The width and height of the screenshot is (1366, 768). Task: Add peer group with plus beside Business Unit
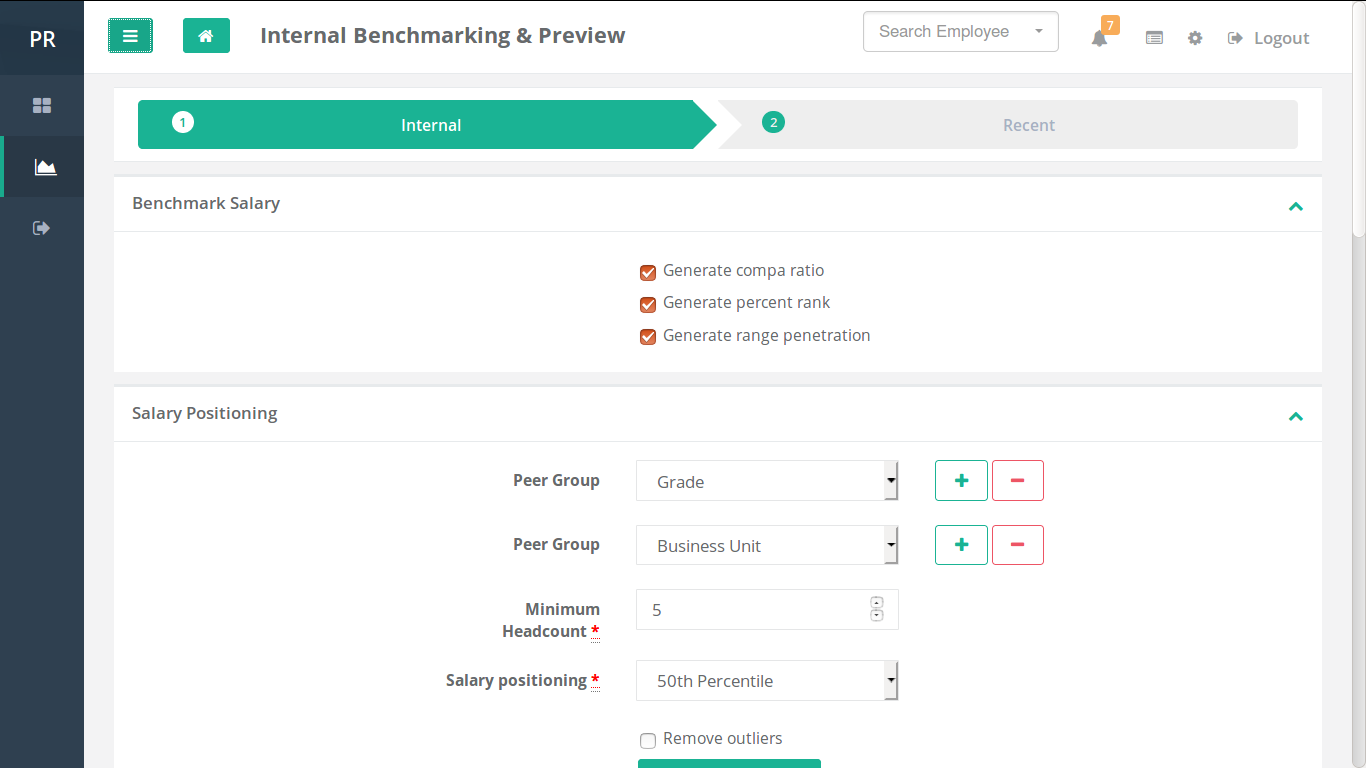961,545
